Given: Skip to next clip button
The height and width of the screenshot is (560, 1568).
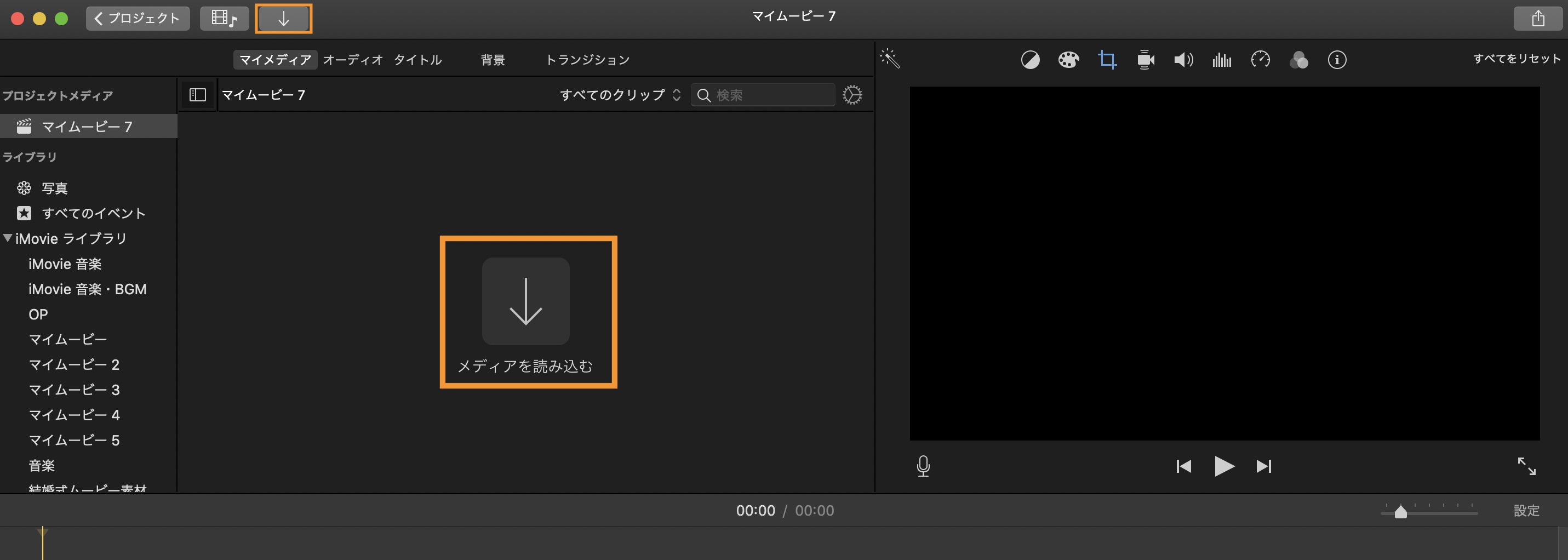Looking at the screenshot, I should tap(1263, 466).
